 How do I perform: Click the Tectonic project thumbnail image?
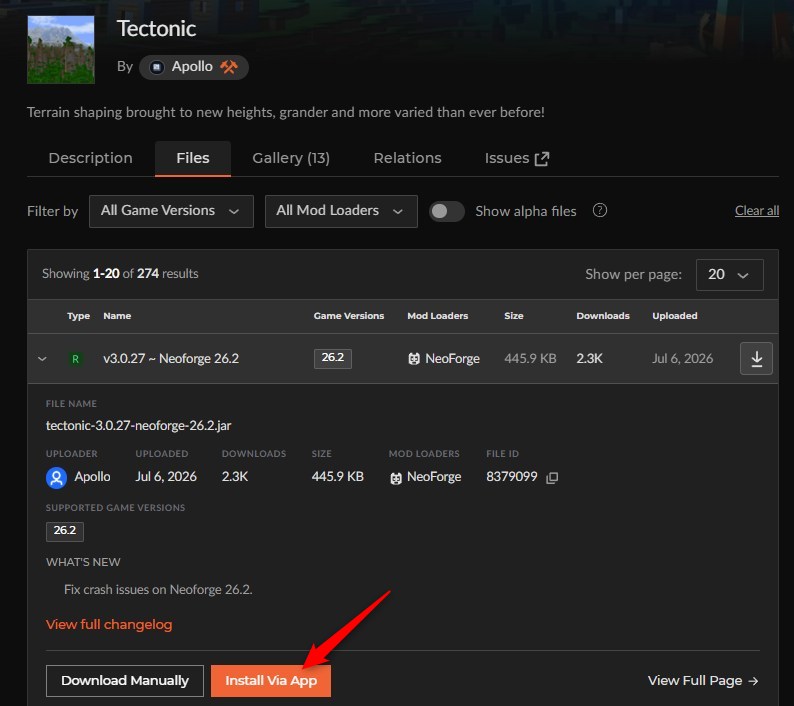coord(61,50)
